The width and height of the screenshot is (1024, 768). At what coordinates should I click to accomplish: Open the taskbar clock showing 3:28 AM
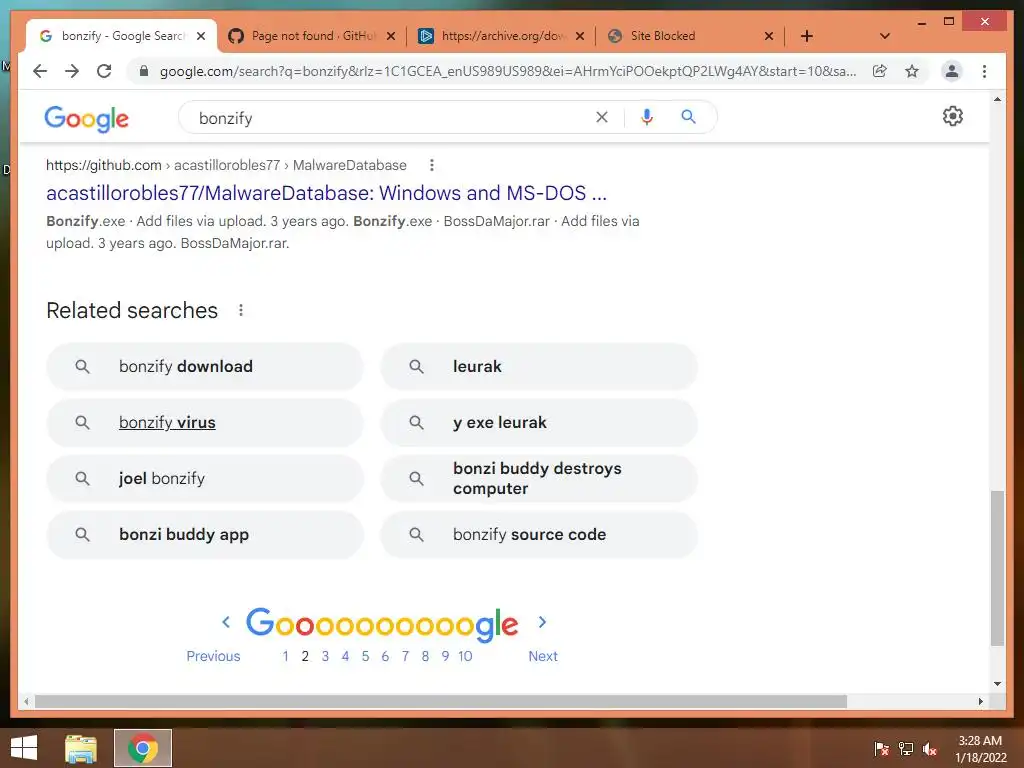980,749
